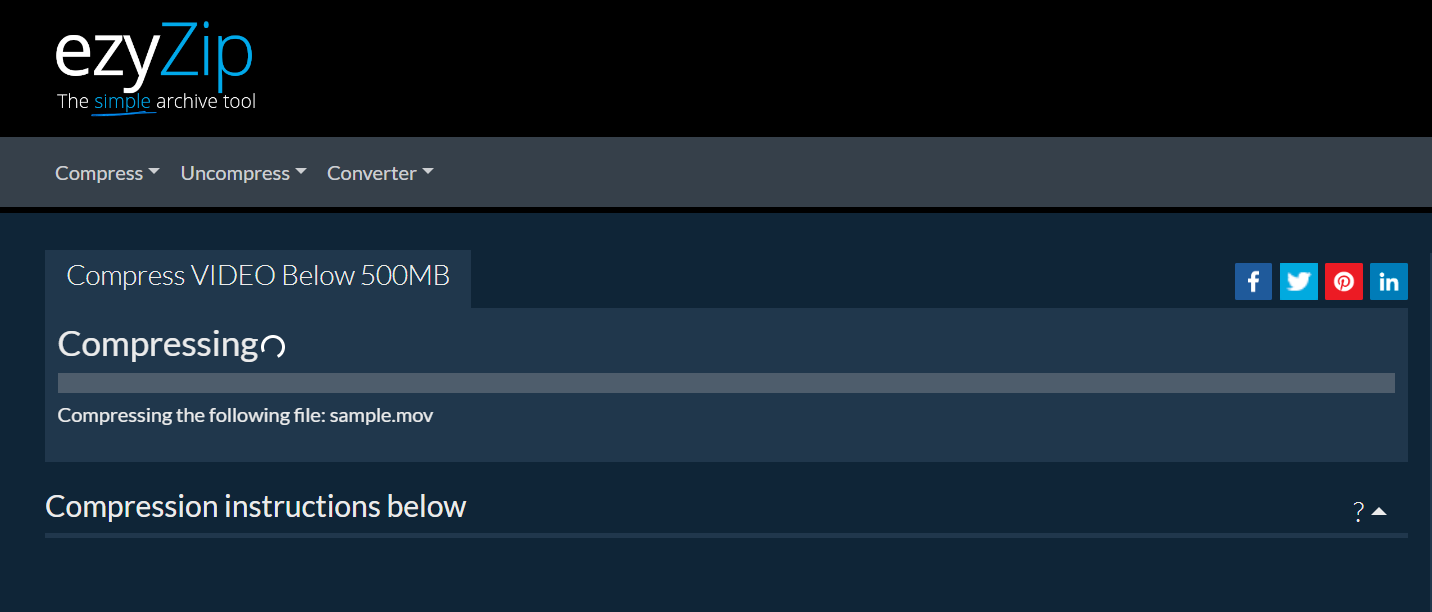This screenshot has width=1432, height=612.
Task: Share the page on Twitter
Action: click(x=1298, y=282)
